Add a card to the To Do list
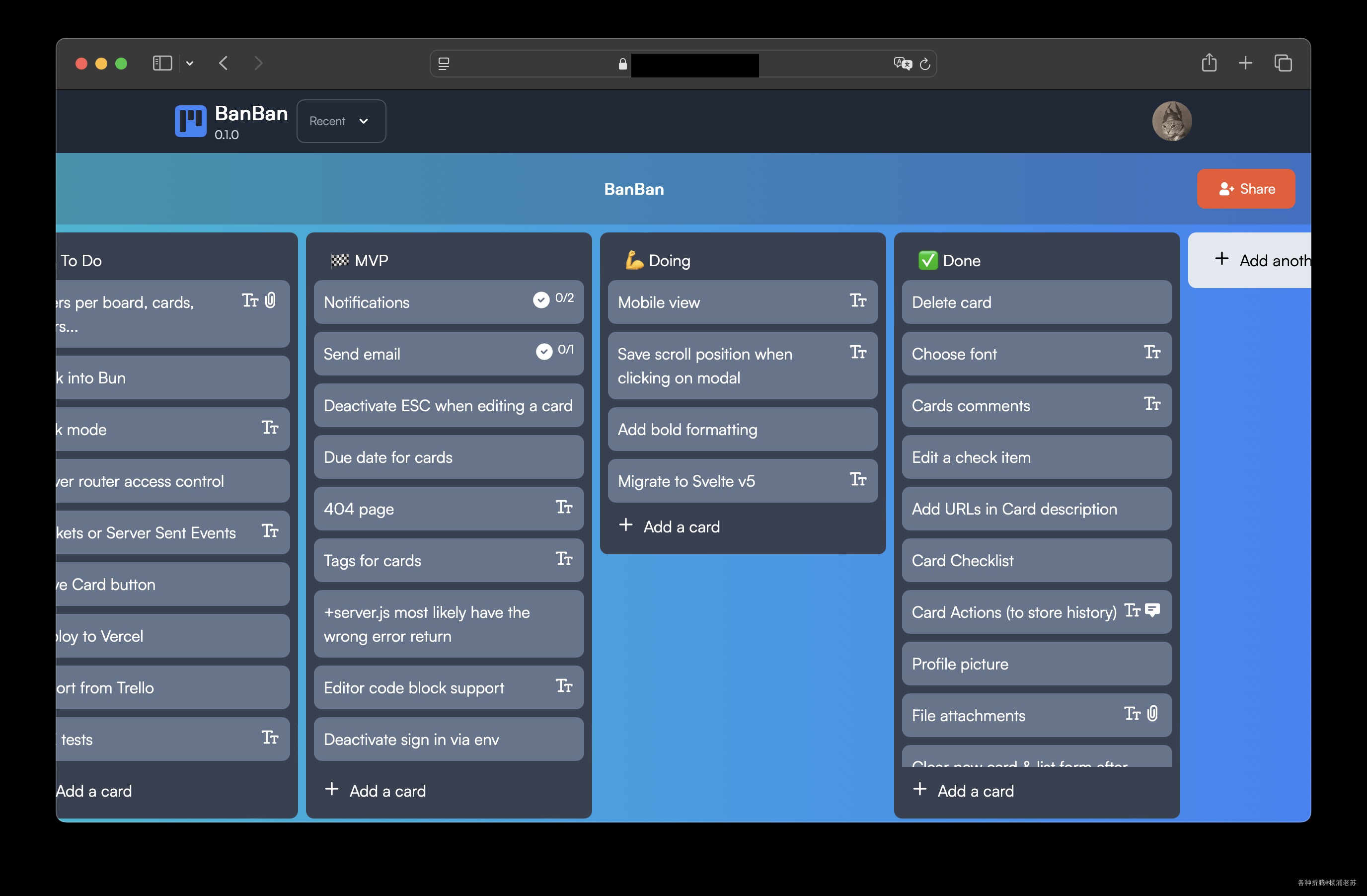The height and width of the screenshot is (896, 1367). 95,791
